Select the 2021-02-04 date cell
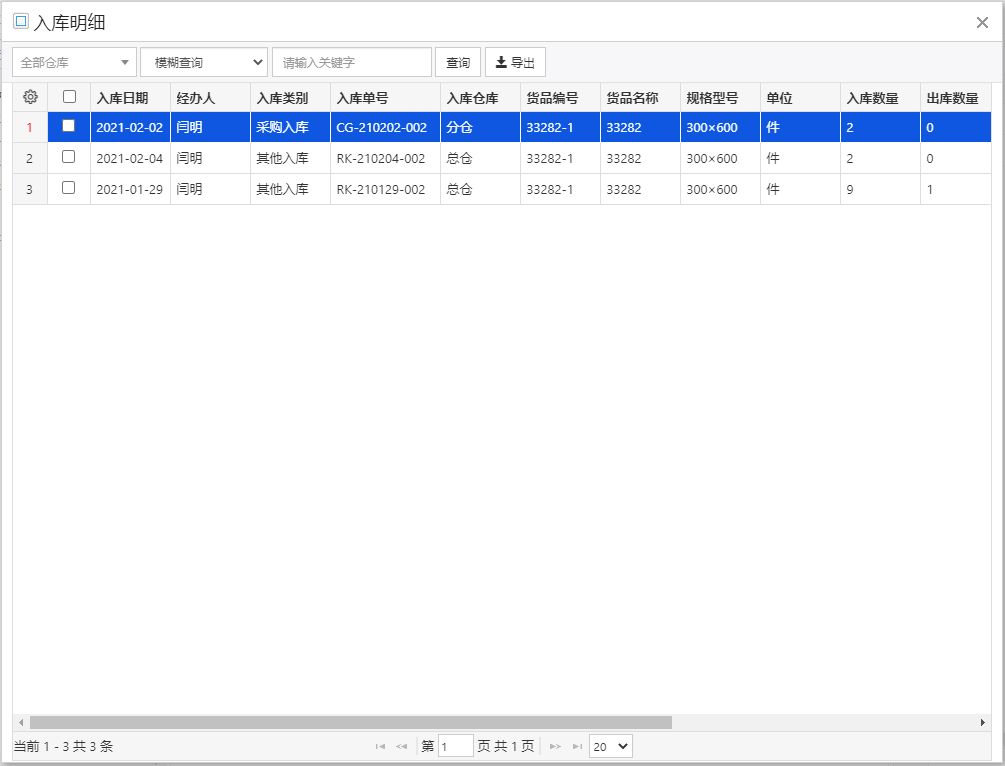The image size is (1005, 766). [130, 158]
